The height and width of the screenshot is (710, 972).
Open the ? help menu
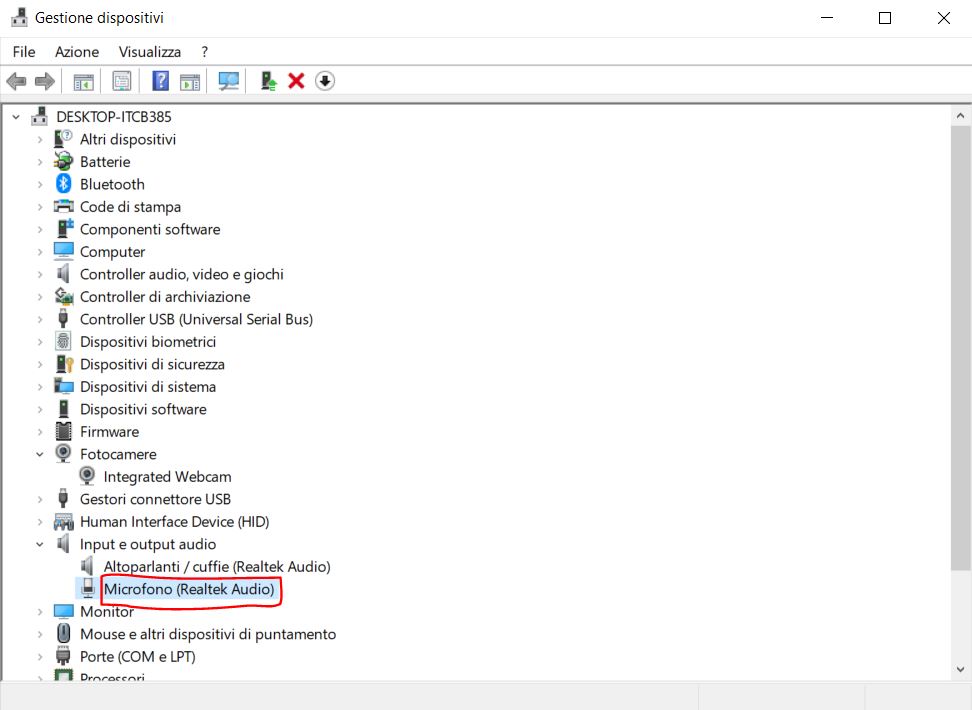tap(205, 51)
